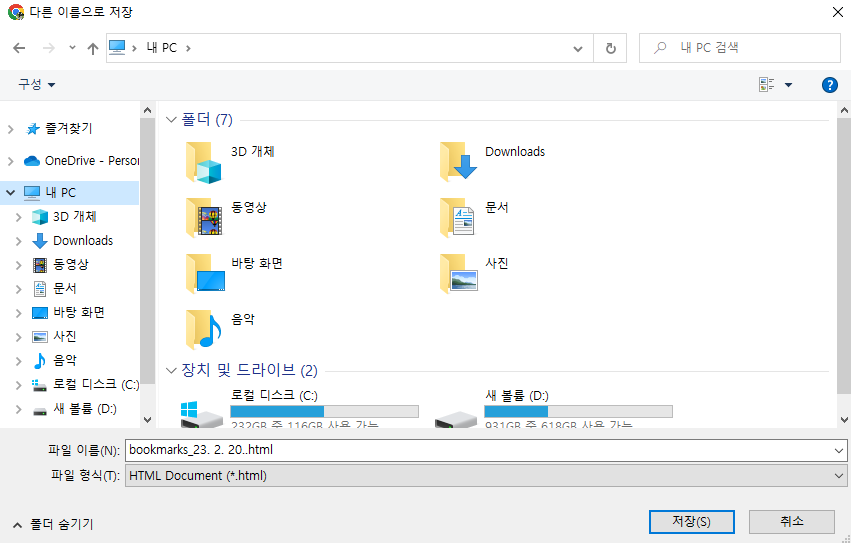The height and width of the screenshot is (543, 851).
Task: Click the back navigation arrow
Action: [19, 48]
